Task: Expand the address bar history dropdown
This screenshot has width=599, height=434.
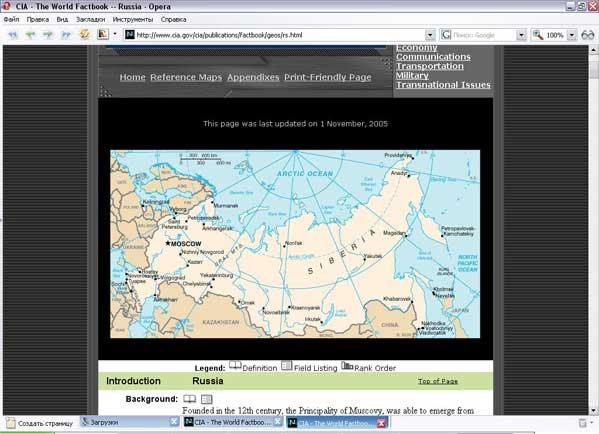Action: 430,35
